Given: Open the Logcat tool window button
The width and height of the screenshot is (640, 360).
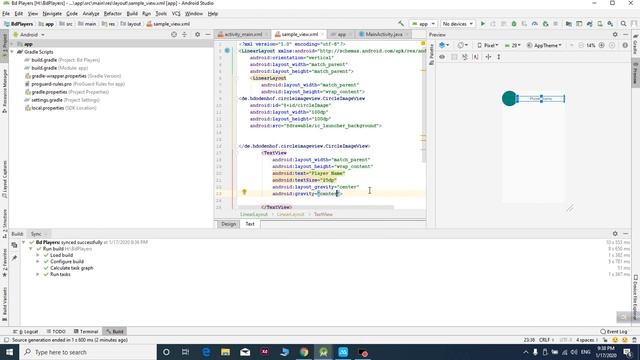Looking at the screenshot, I should 26,331.
